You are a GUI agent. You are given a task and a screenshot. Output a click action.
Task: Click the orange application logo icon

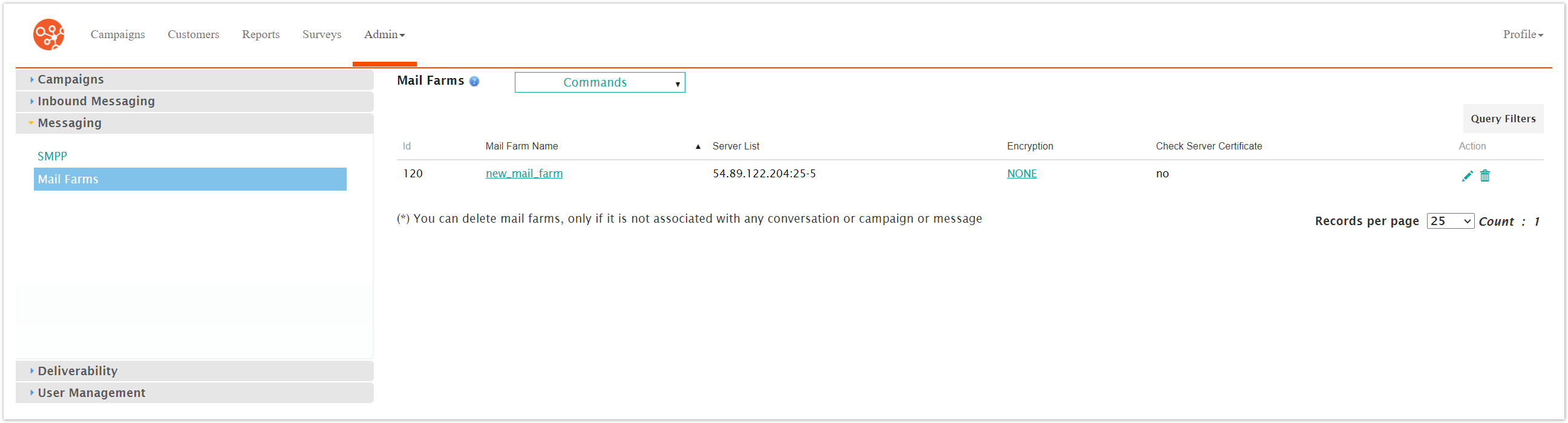48,34
